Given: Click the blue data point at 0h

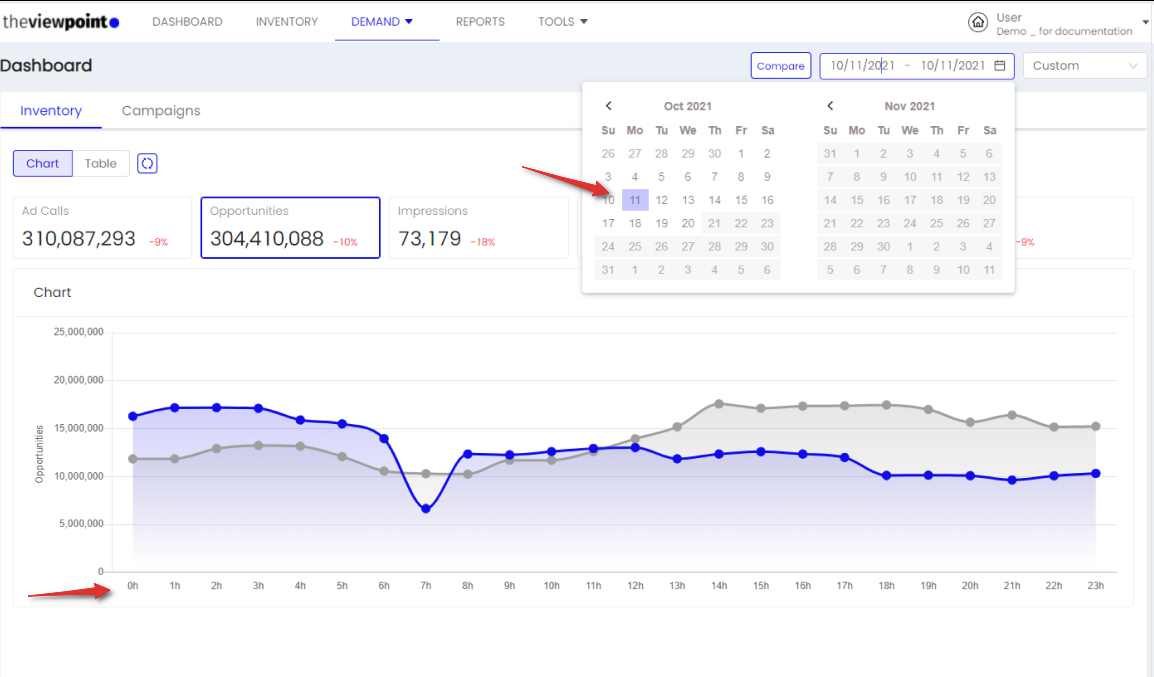Looking at the screenshot, I should [x=133, y=417].
